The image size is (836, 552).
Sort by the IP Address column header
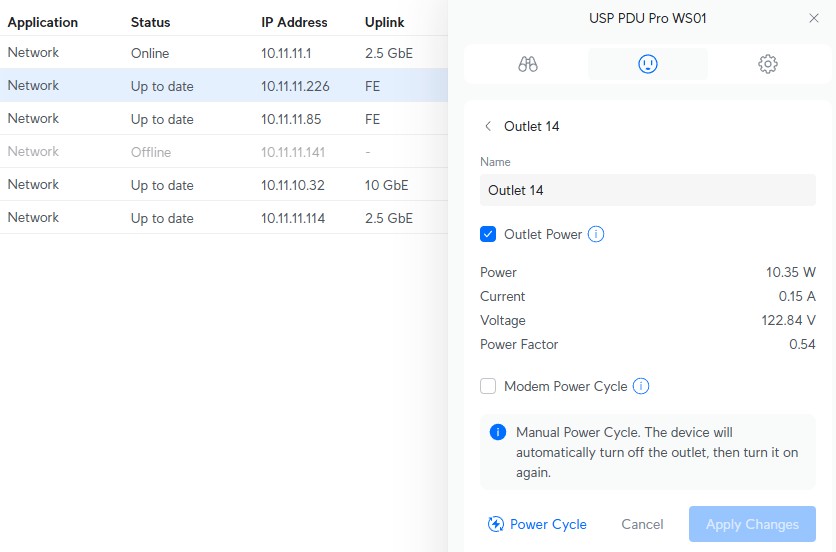click(x=294, y=22)
